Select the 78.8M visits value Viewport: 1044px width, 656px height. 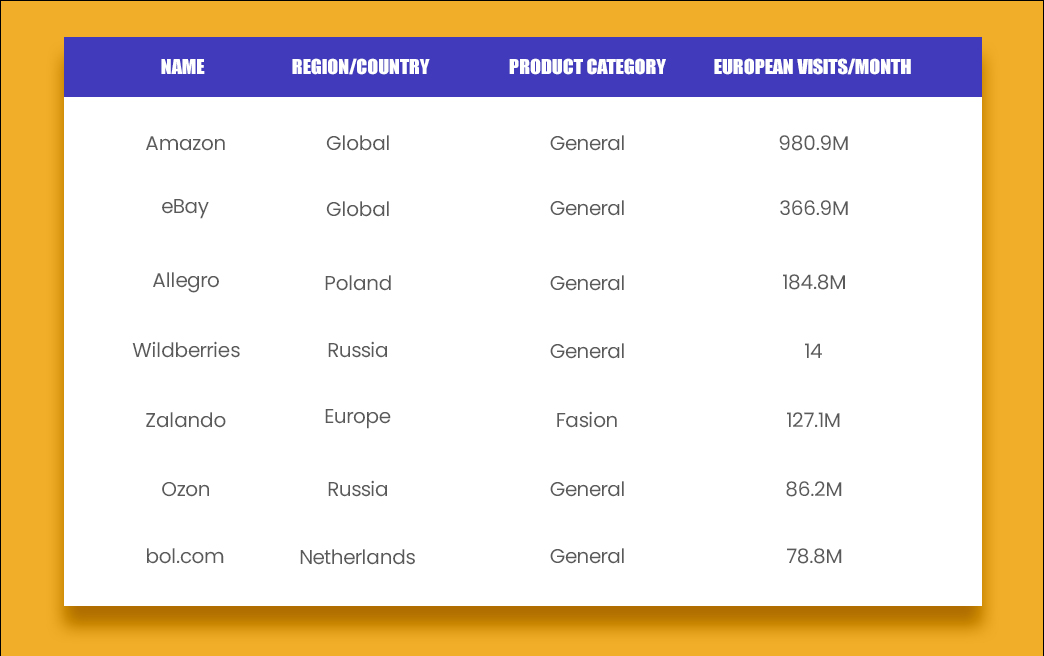coord(814,556)
